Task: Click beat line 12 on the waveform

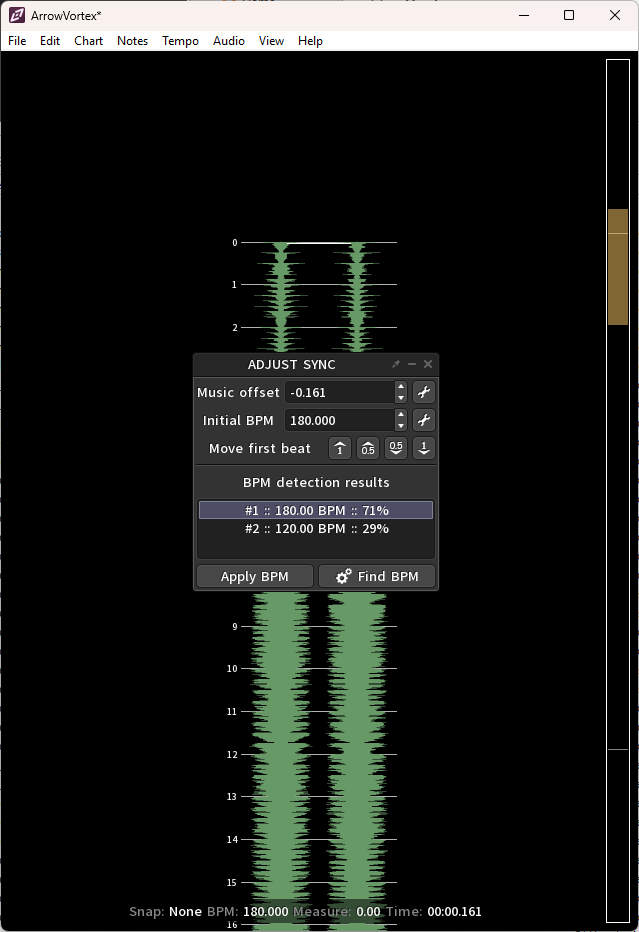Action: 319,754
